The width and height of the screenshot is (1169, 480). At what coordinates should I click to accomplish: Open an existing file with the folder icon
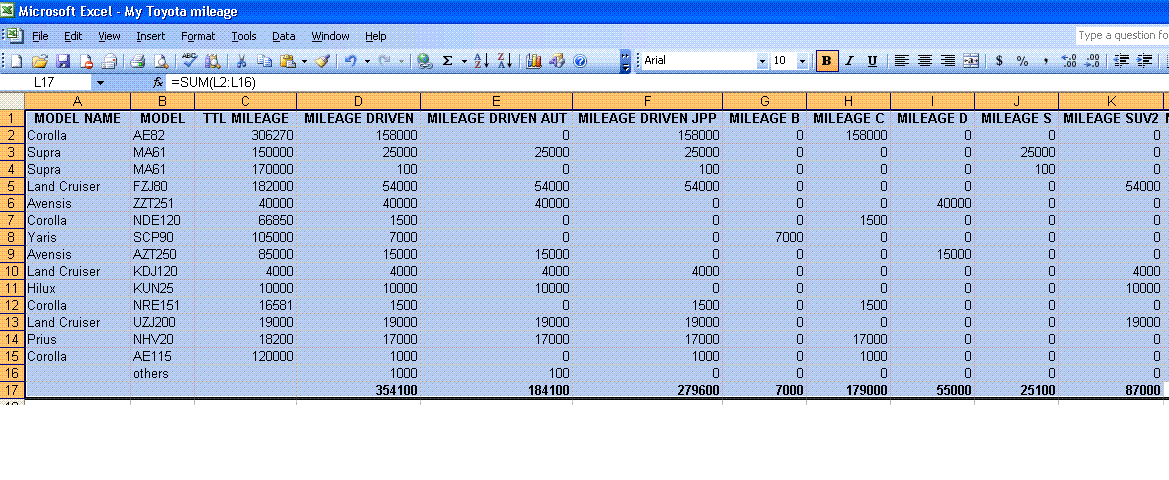(40, 61)
